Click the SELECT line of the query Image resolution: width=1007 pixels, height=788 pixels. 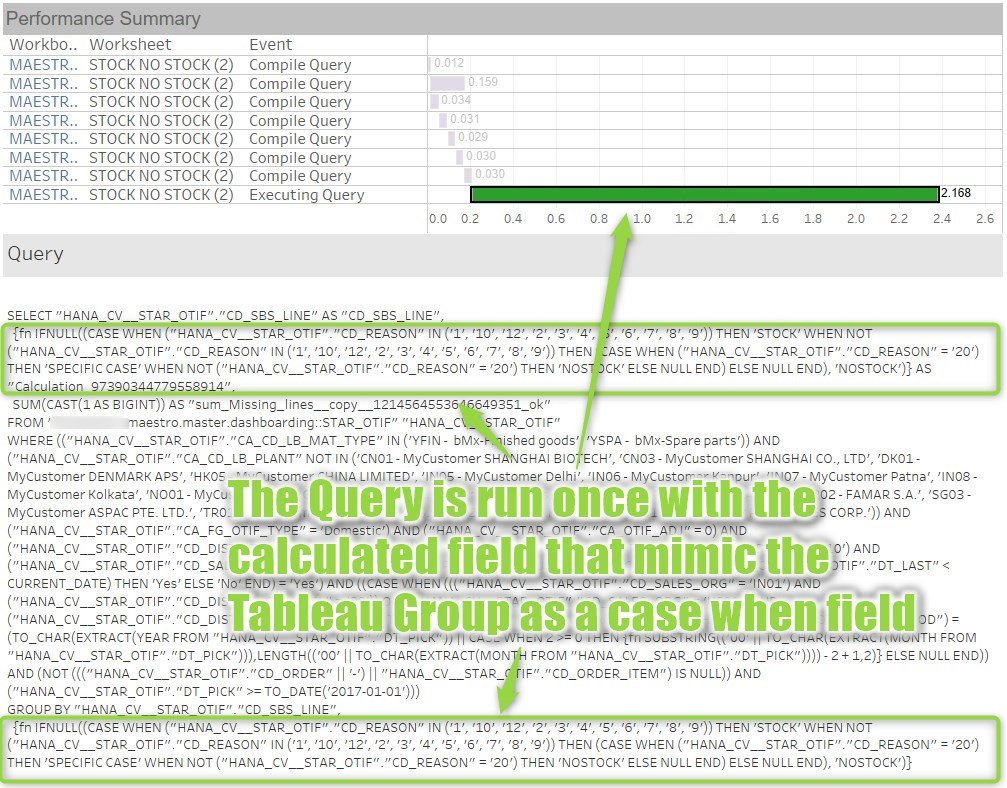click(225, 315)
